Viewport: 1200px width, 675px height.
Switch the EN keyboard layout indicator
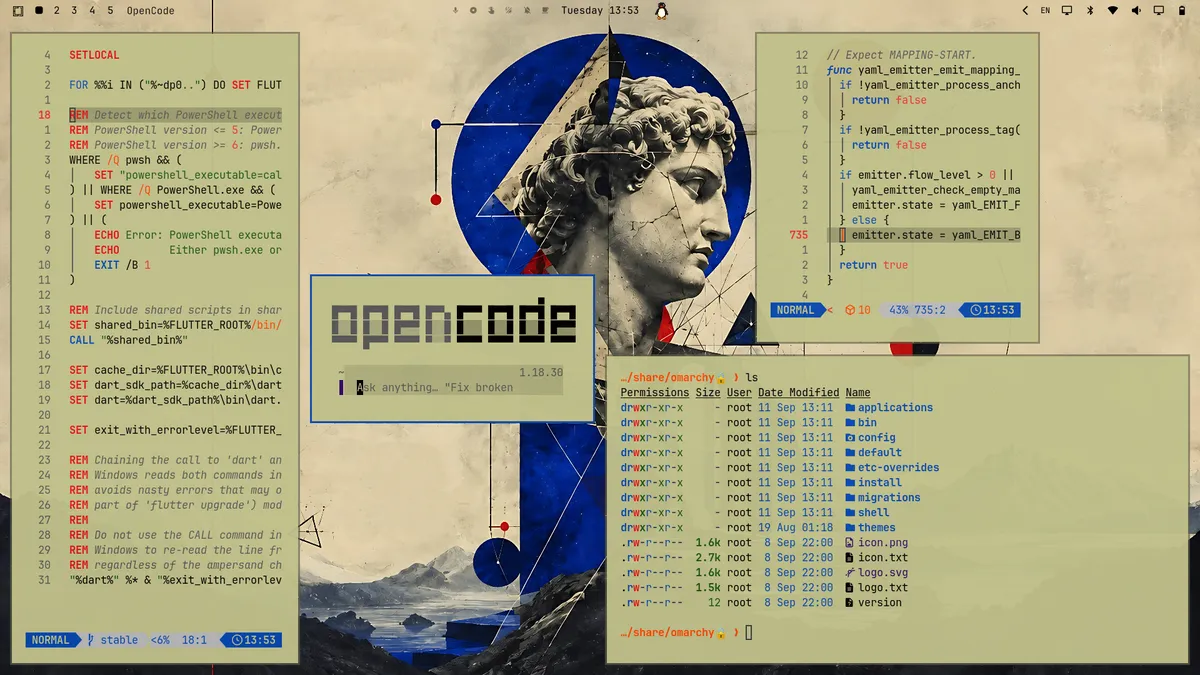pos(1045,10)
